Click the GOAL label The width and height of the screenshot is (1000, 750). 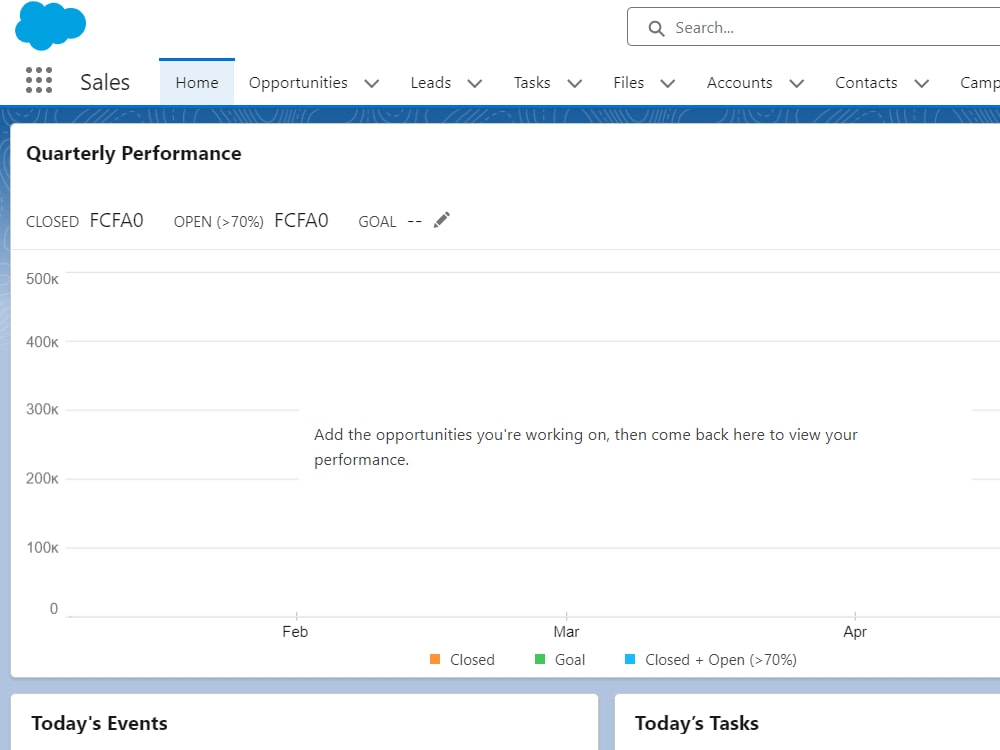pyautogui.click(x=377, y=222)
